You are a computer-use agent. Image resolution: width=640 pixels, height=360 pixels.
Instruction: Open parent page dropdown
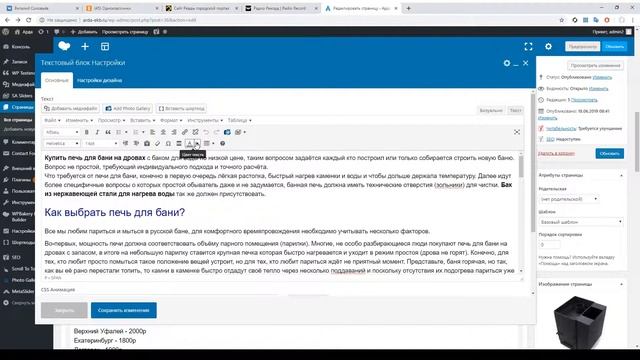[x=569, y=199]
